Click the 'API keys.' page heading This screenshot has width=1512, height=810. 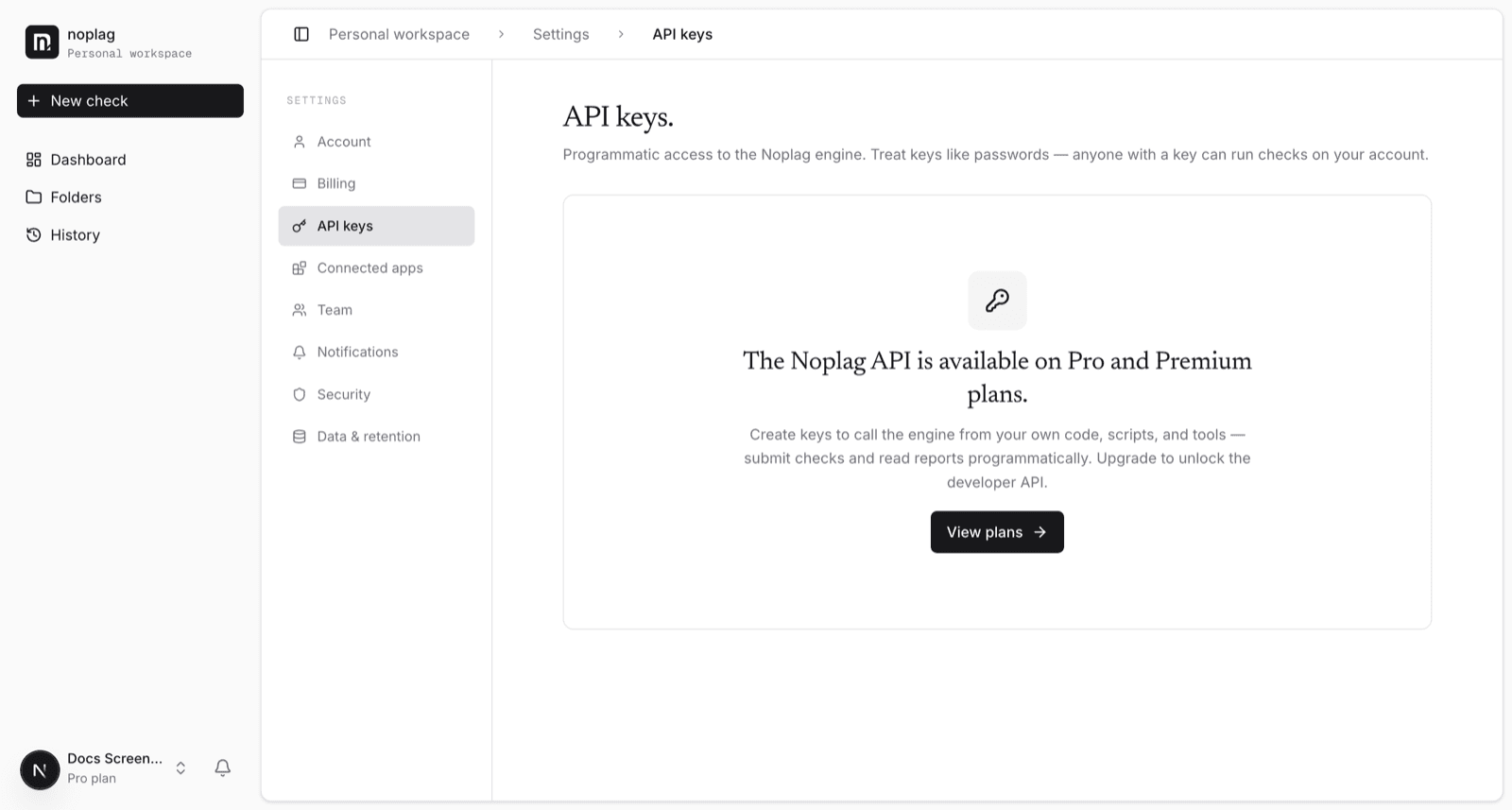point(618,116)
